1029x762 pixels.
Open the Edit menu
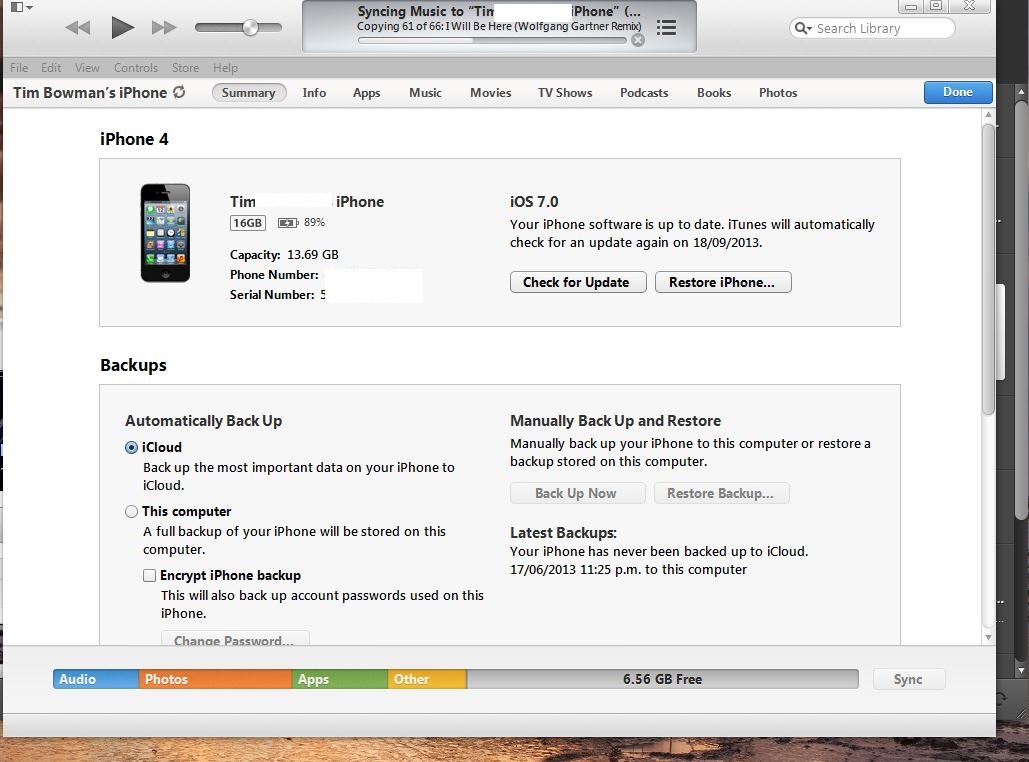point(51,68)
